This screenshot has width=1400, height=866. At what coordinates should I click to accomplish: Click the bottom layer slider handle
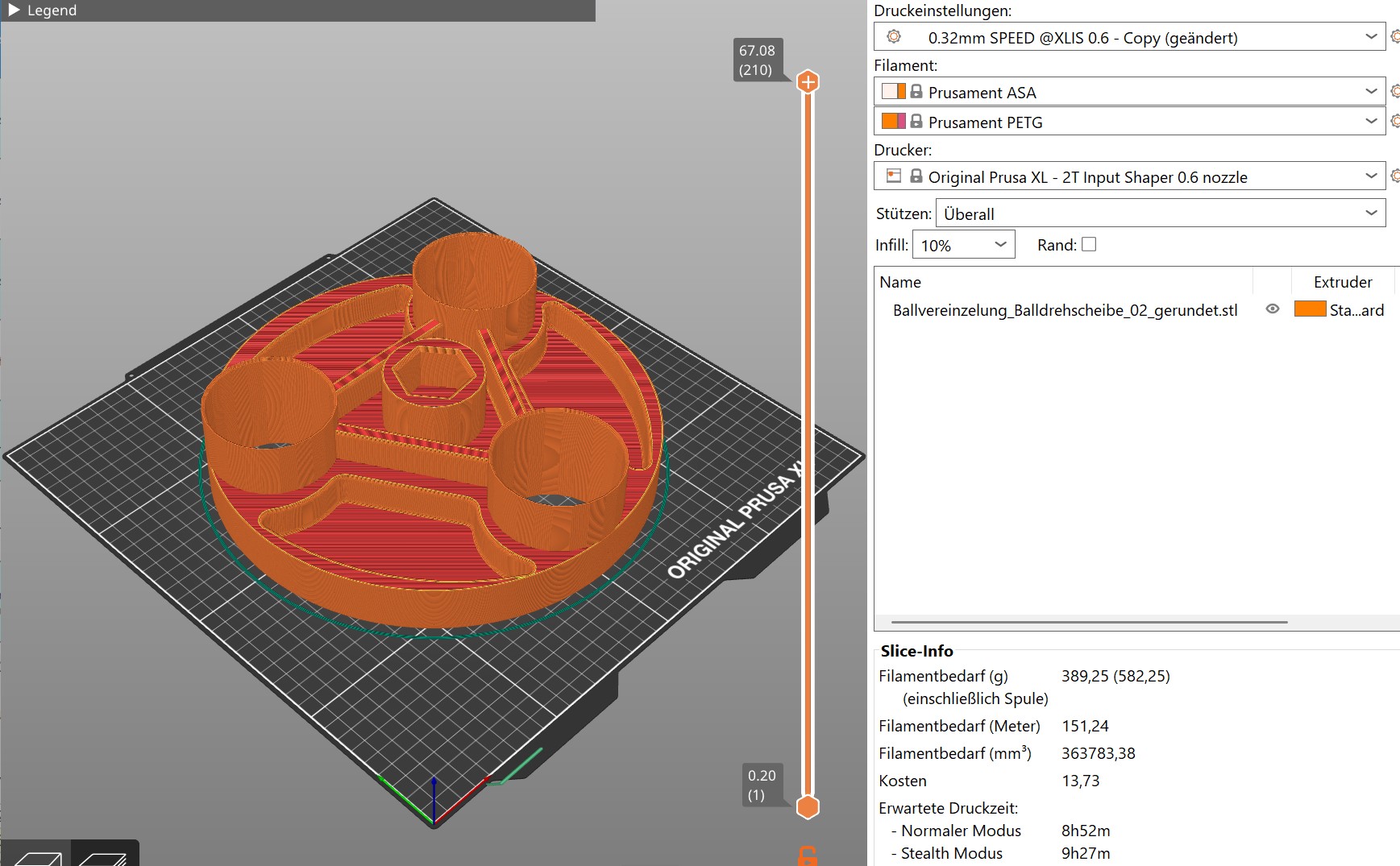808,807
